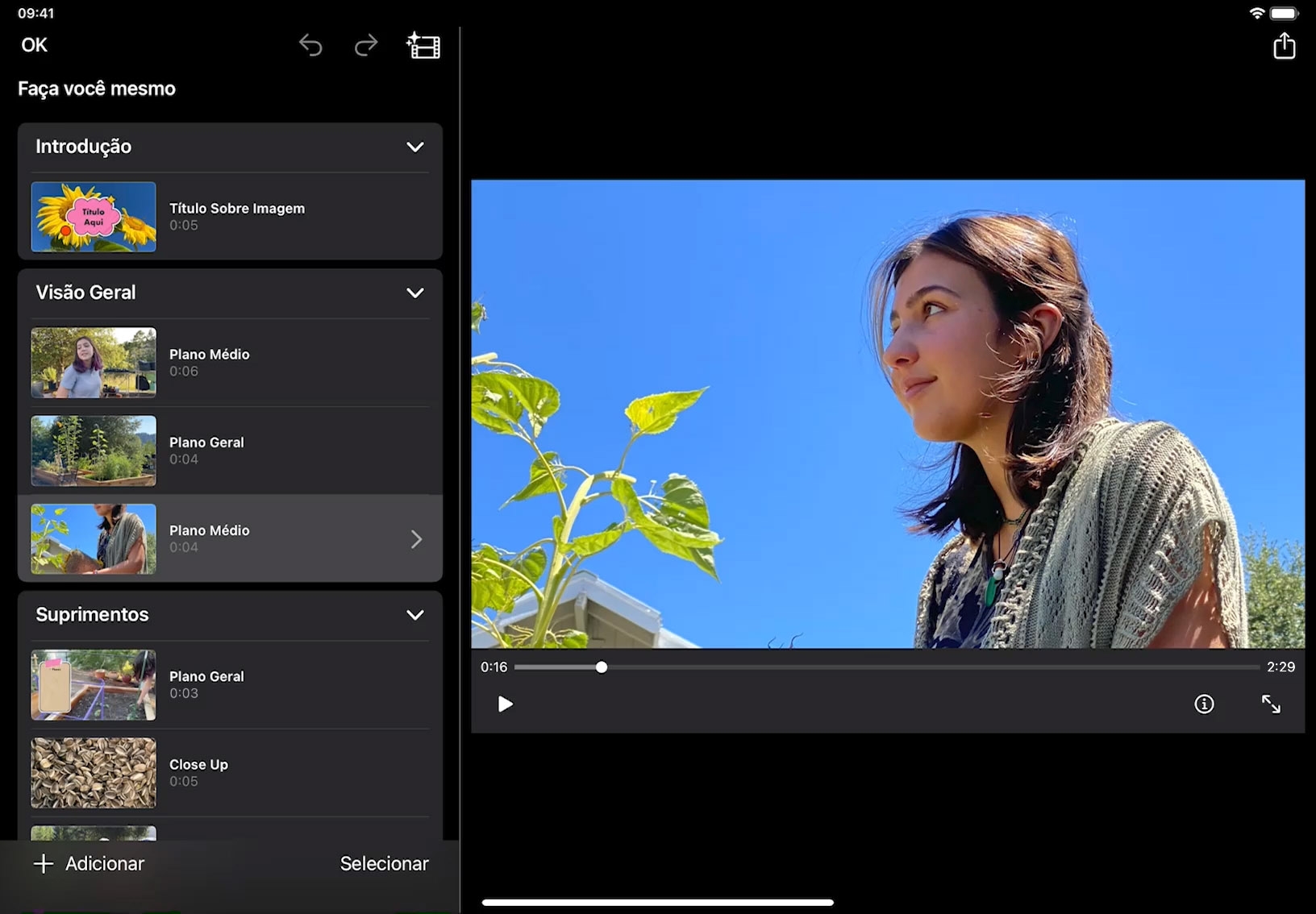
Task: Select the Plano Geral 0:03 thumbnail in Suprimentos
Action: tap(94, 685)
